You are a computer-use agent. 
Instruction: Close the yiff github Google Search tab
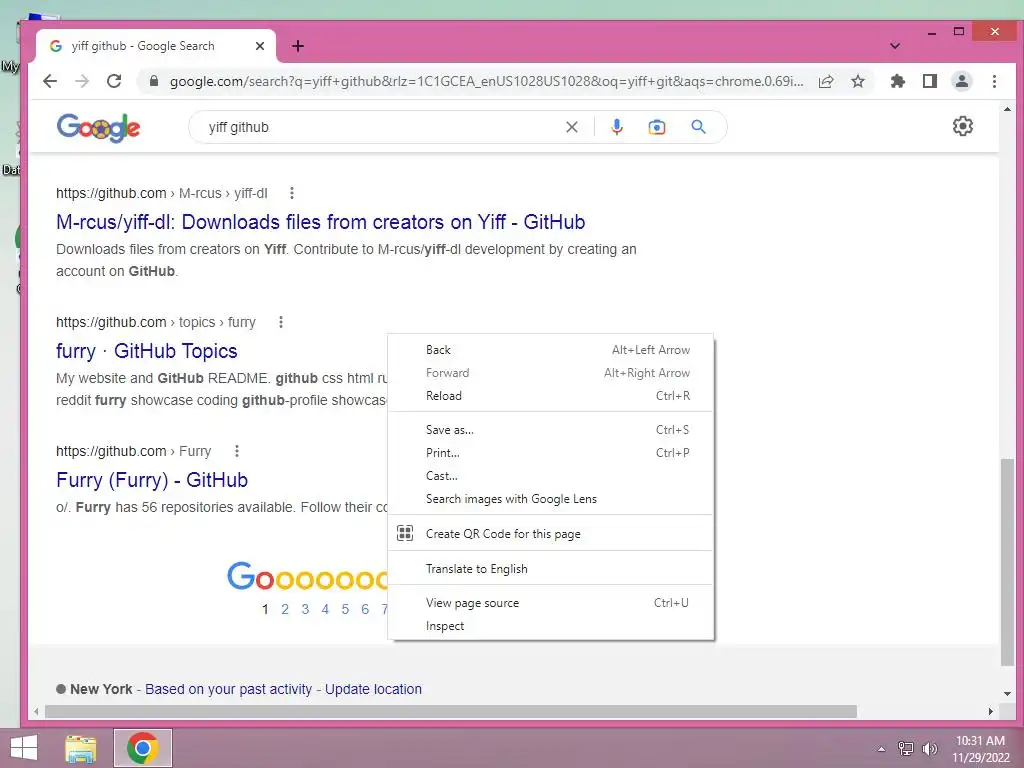tap(260, 46)
